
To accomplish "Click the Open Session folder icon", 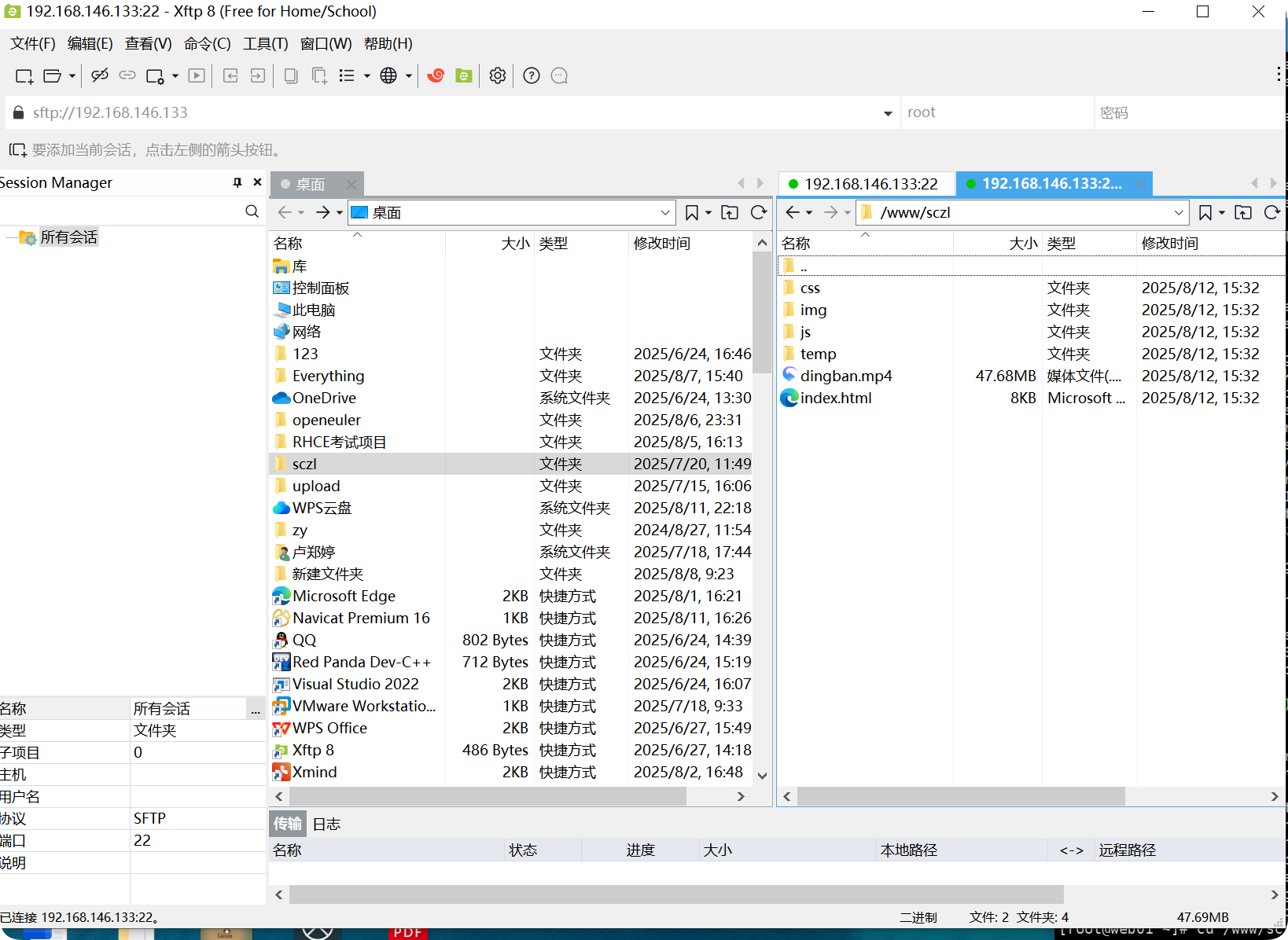I will 53,76.
